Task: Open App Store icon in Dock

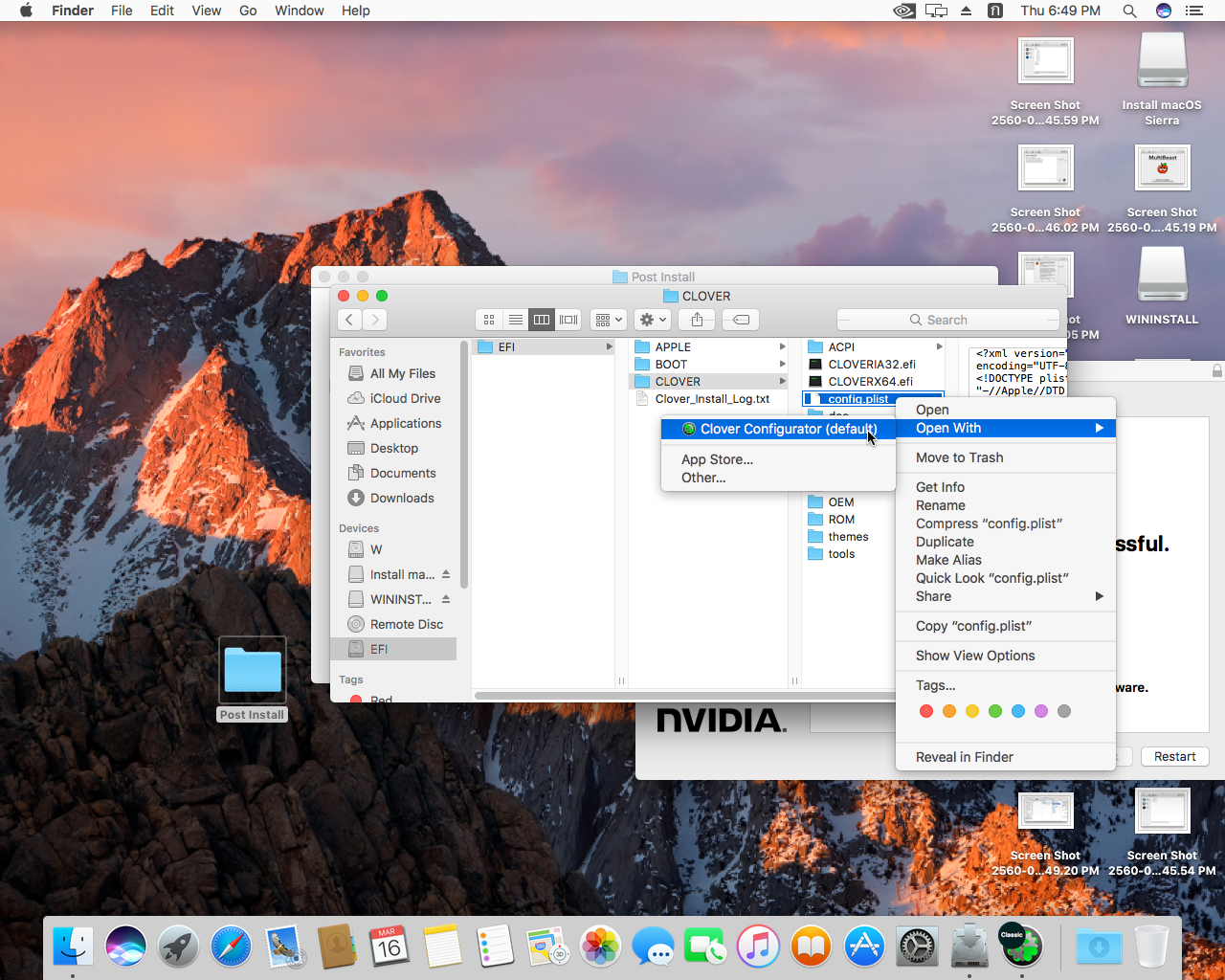Action: point(864,947)
